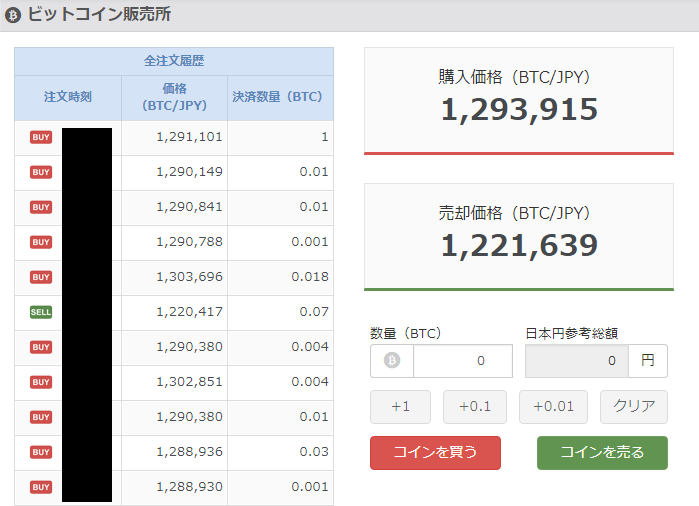Click the BUY badge at price 1,302,851
Viewport: 699px width, 506px height.
pos(41,382)
